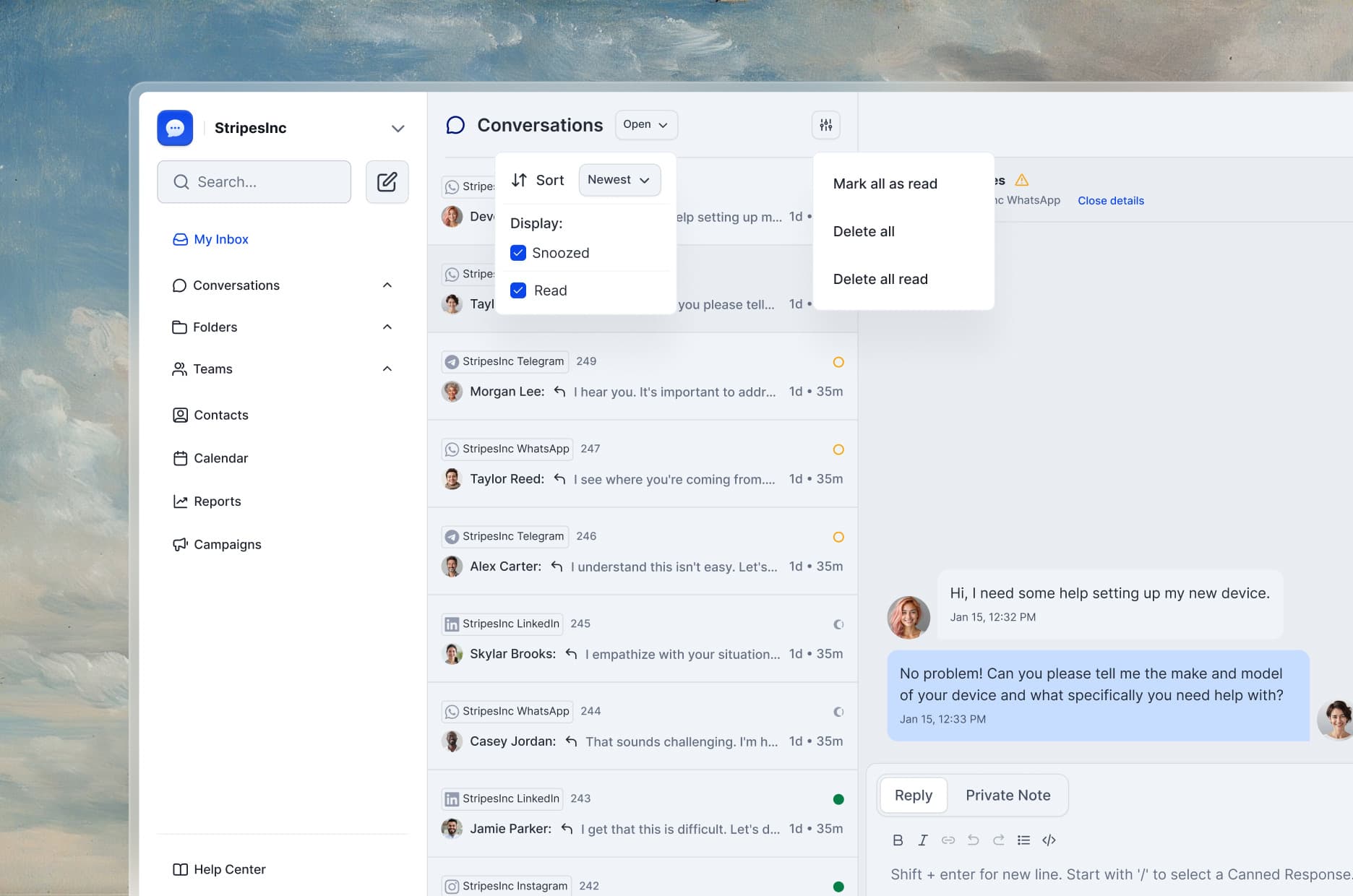
Task: Switch to the Private Note tab
Action: click(1008, 796)
